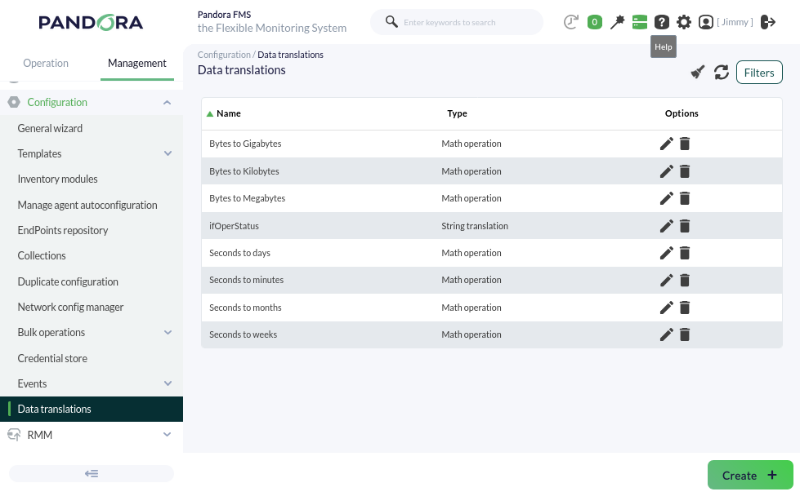Image resolution: width=800 pixels, height=496 pixels.
Task: Delete the Bytes to Gigabytes translation
Action: pos(685,144)
